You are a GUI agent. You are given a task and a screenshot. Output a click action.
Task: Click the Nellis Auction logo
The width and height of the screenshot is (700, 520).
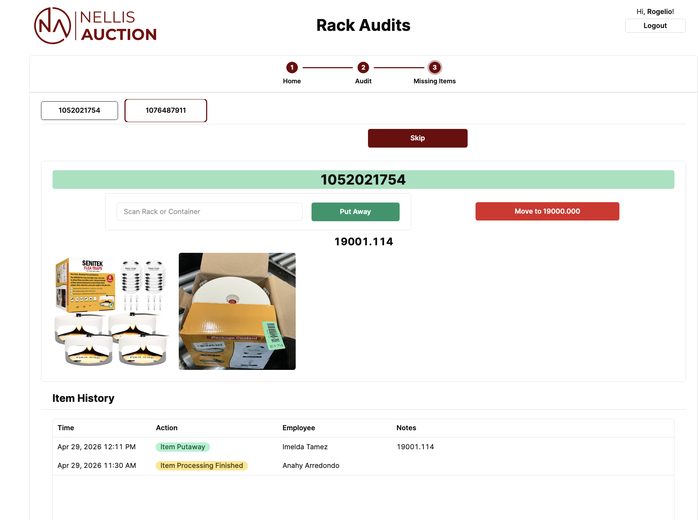pyautogui.click(x=95, y=25)
